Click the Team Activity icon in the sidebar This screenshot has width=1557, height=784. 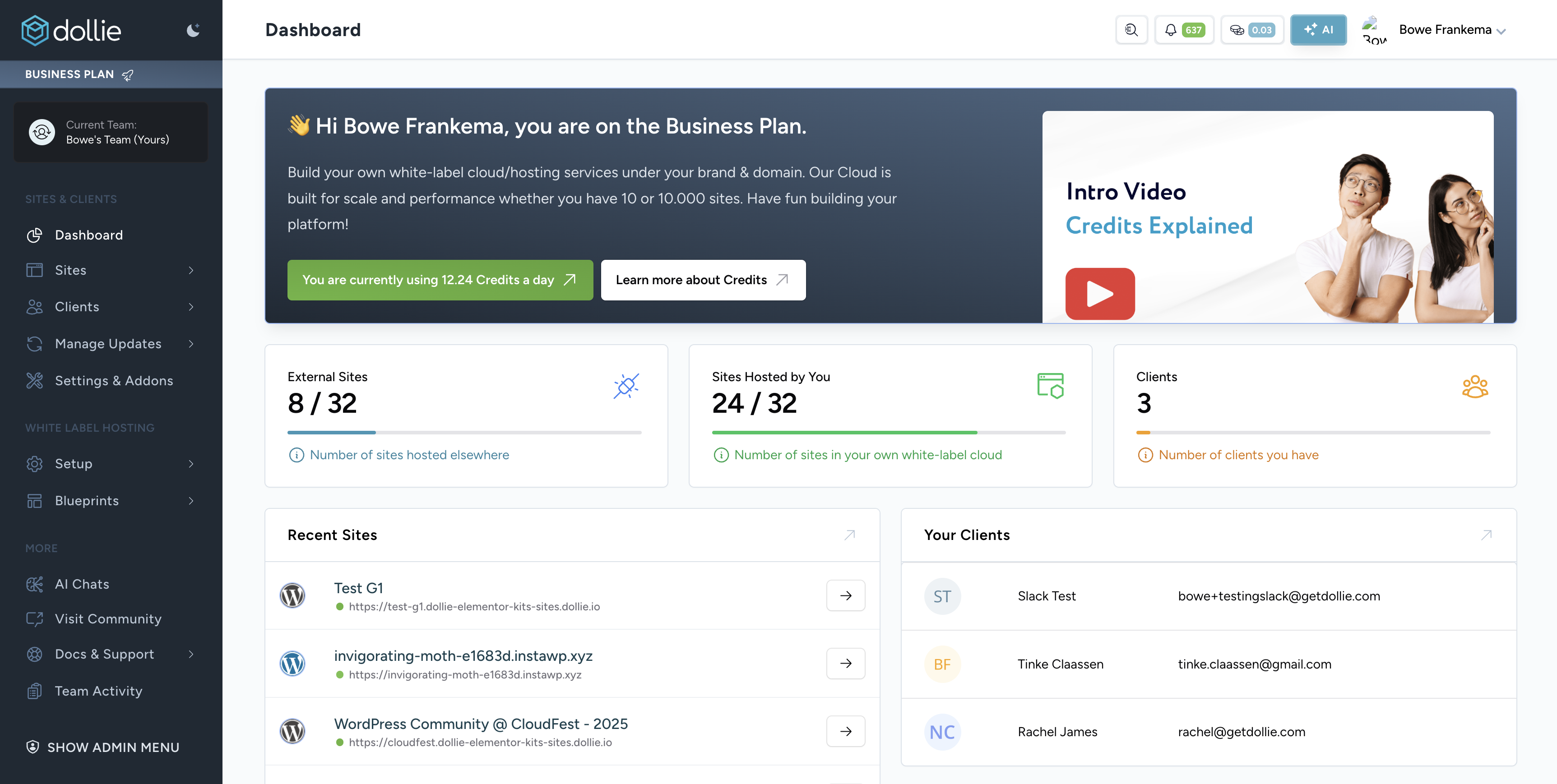tap(34, 690)
